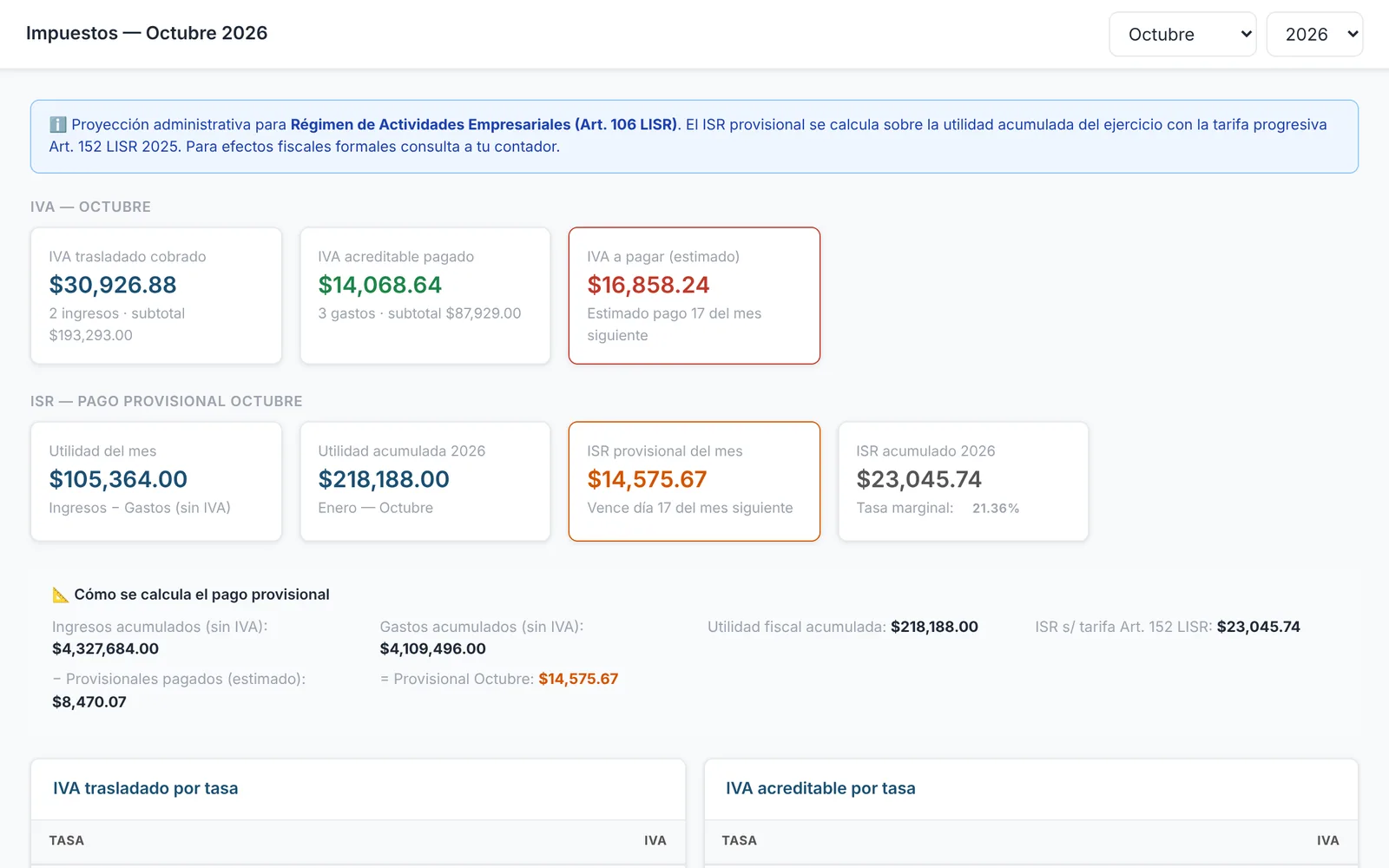Image resolution: width=1389 pixels, height=868 pixels.
Task: Click the Utilidad fiscal acumulada $218,188.00 line
Action: [843, 627]
